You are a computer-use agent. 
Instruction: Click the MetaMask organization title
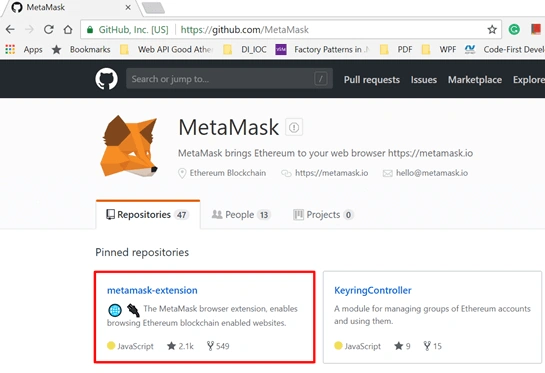point(228,127)
